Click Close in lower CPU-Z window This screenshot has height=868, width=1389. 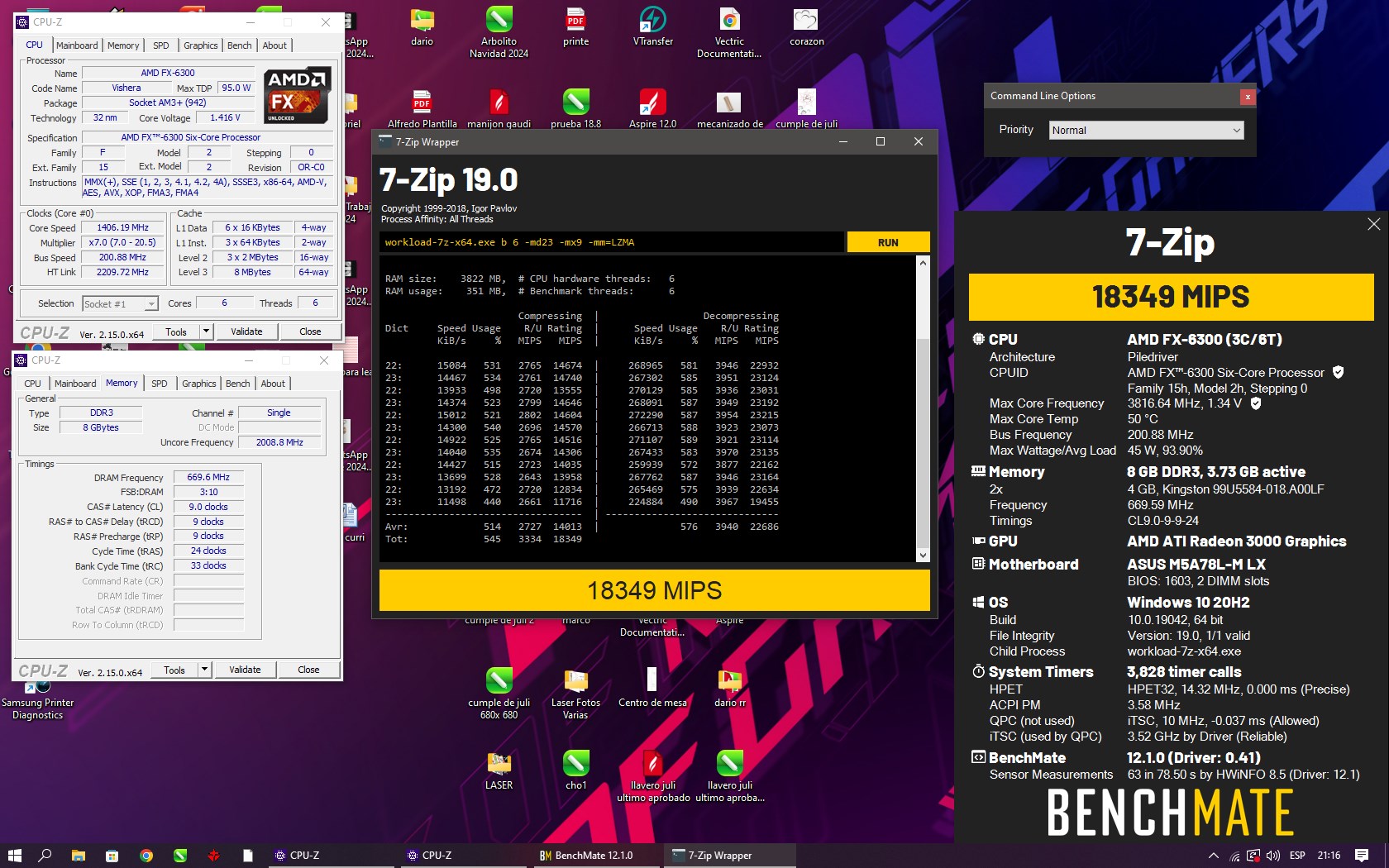(x=308, y=670)
